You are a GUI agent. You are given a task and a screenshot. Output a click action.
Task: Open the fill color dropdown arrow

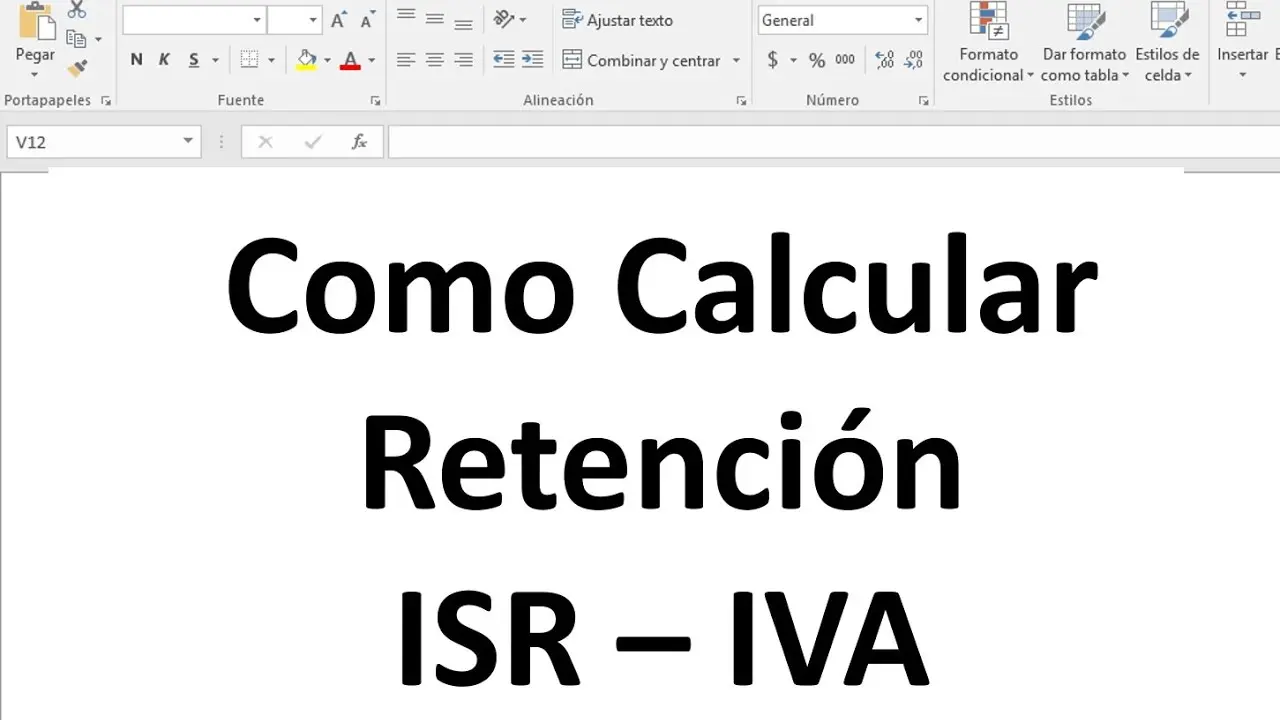(x=327, y=61)
